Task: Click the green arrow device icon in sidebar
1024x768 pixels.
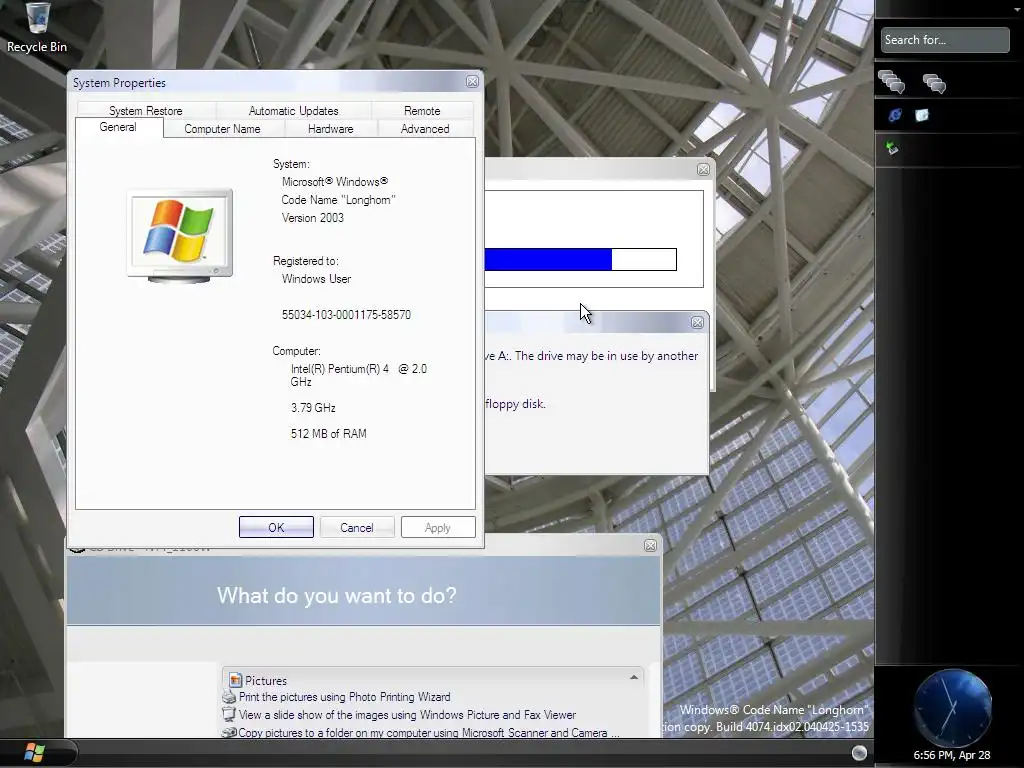Action: coord(892,148)
